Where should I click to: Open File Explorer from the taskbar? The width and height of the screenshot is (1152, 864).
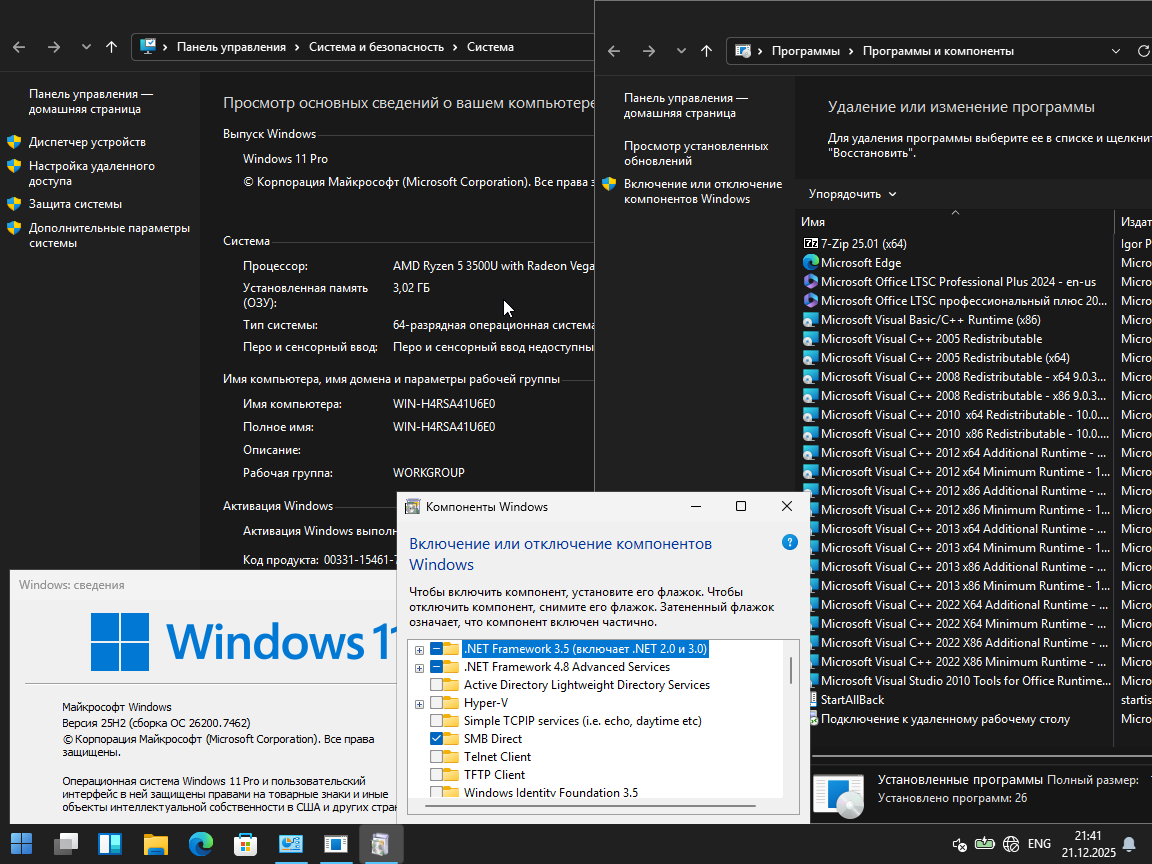tap(155, 843)
